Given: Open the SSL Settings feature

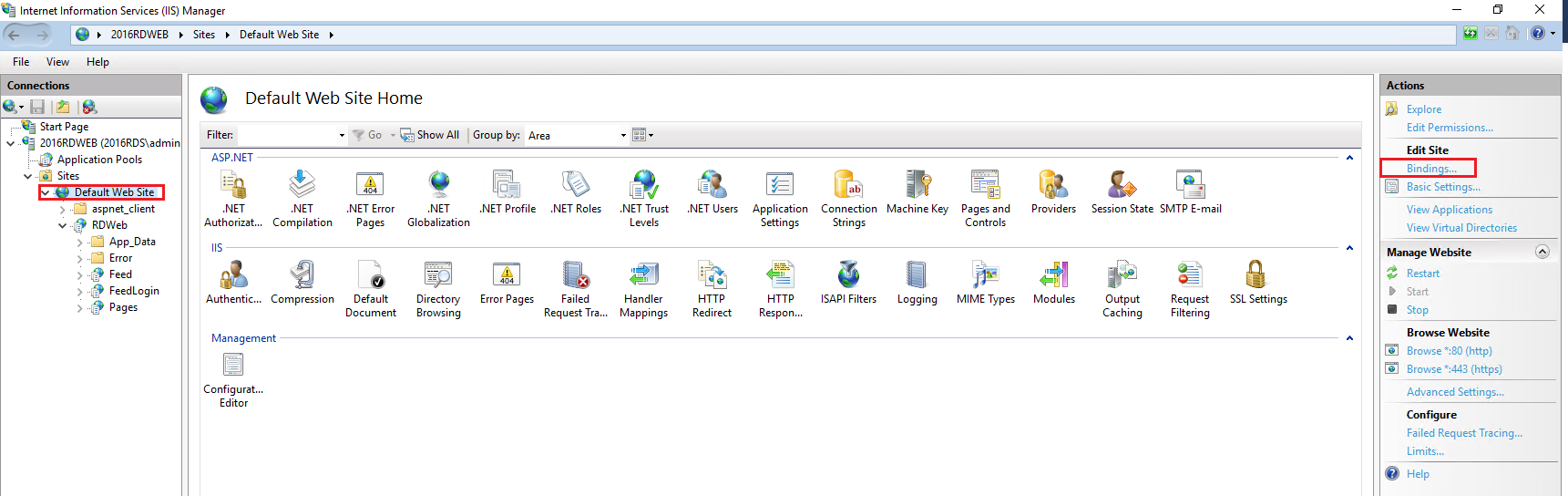Looking at the screenshot, I should tap(1258, 283).
